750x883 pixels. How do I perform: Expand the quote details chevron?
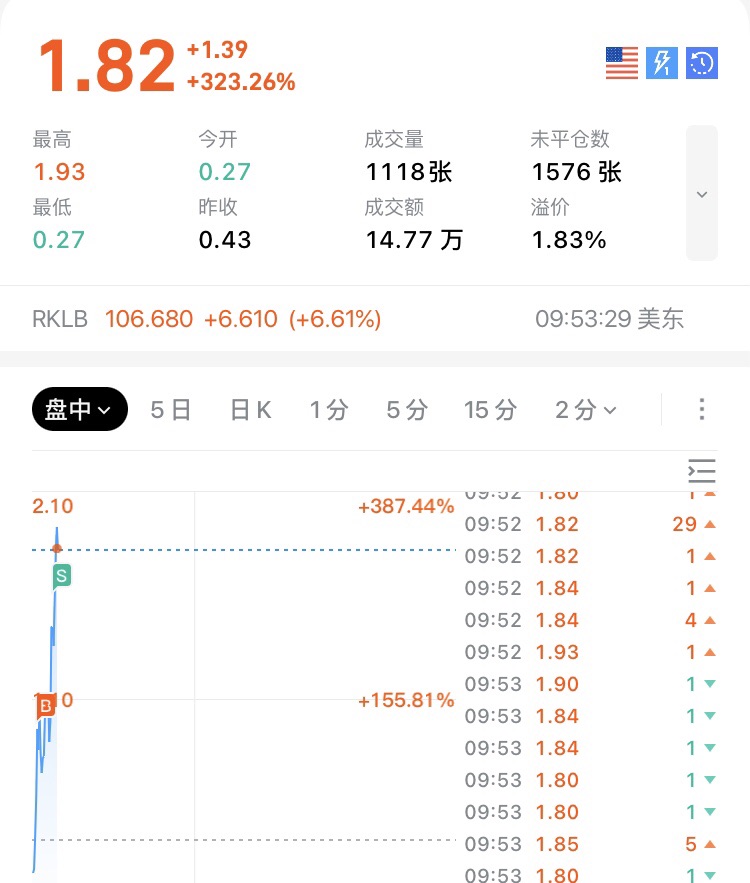pyautogui.click(x=702, y=193)
